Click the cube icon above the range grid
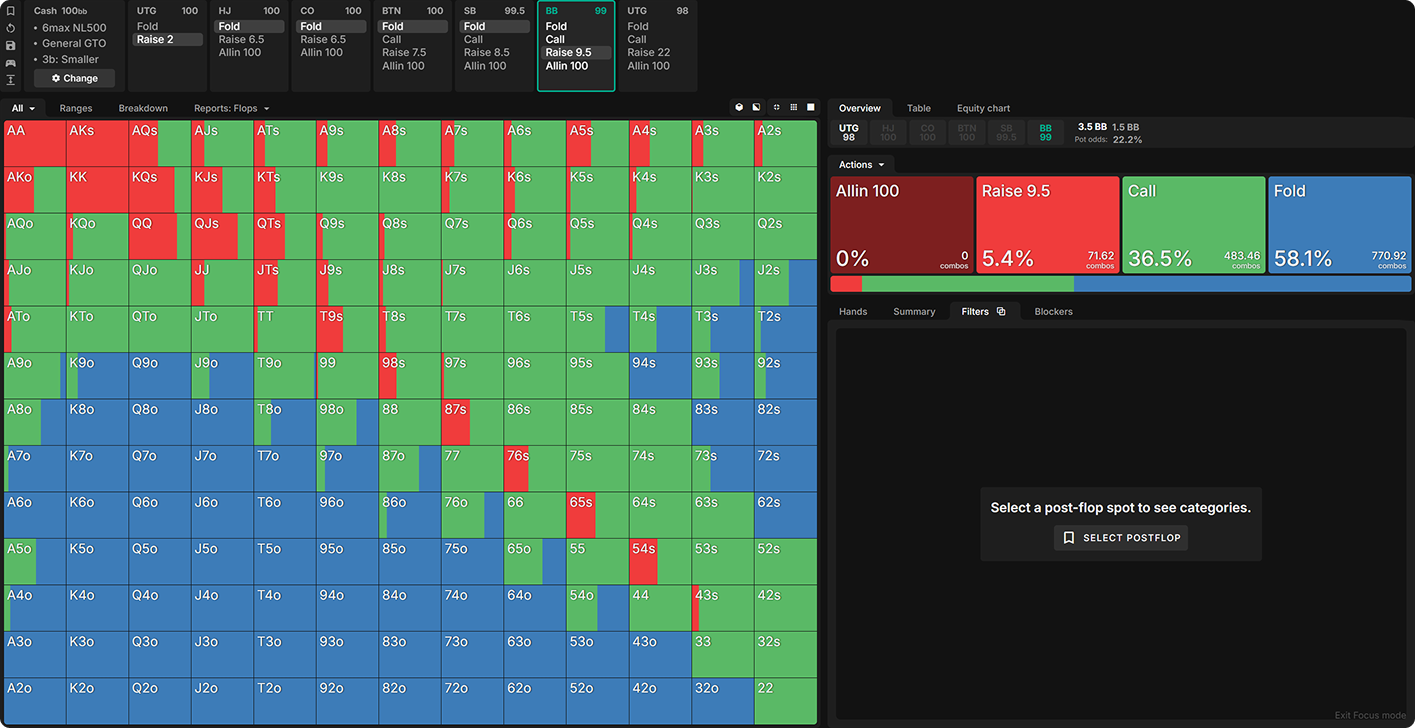The height and width of the screenshot is (728, 1415). tap(739, 107)
